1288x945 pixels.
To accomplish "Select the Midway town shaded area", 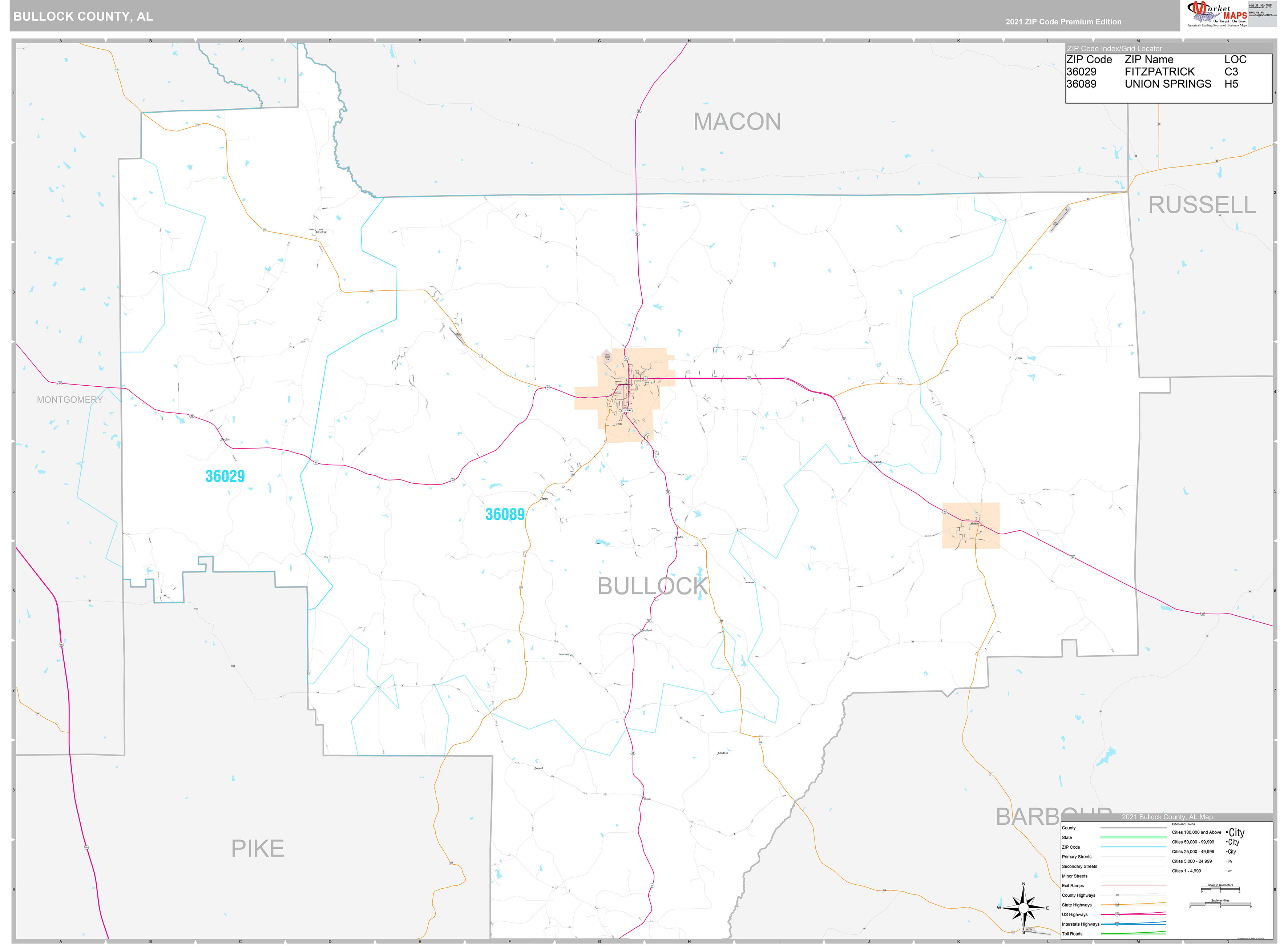I will (971, 525).
